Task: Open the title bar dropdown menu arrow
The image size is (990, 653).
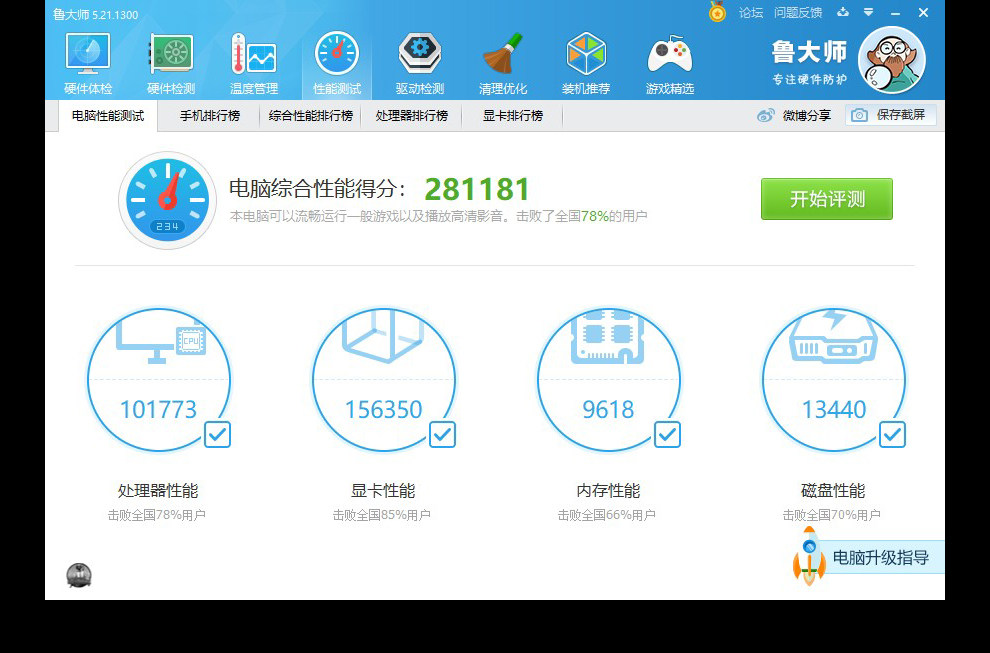Action: [869, 12]
